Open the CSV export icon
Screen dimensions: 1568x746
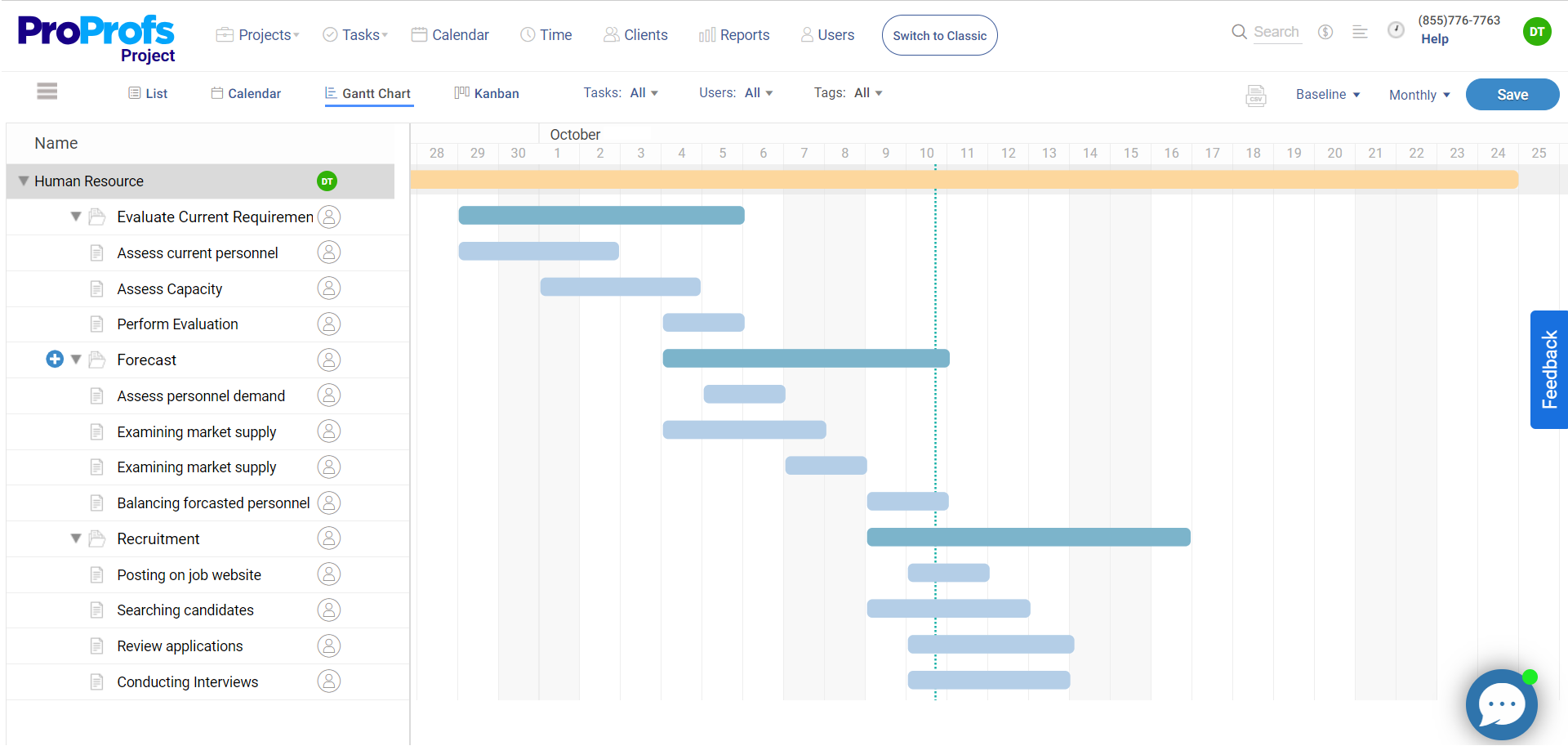(x=1257, y=96)
